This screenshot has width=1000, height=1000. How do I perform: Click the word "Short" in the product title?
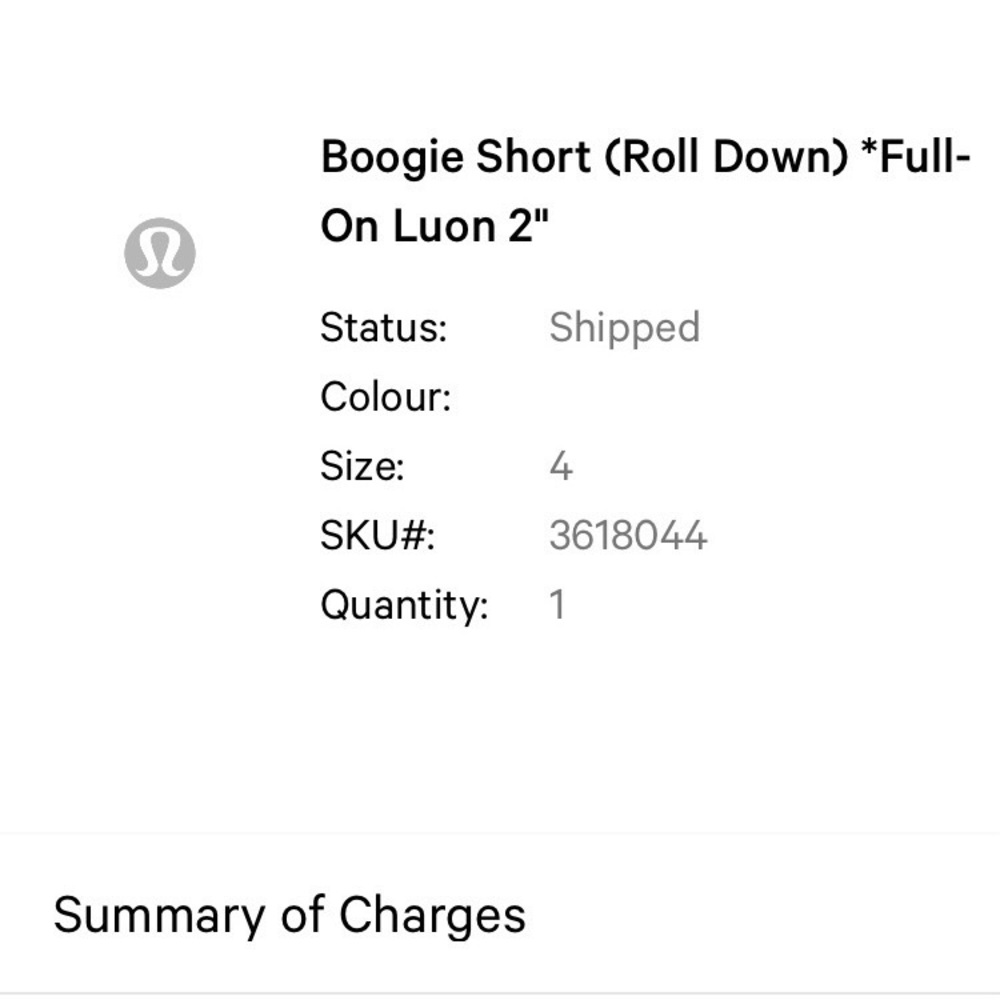(x=531, y=159)
